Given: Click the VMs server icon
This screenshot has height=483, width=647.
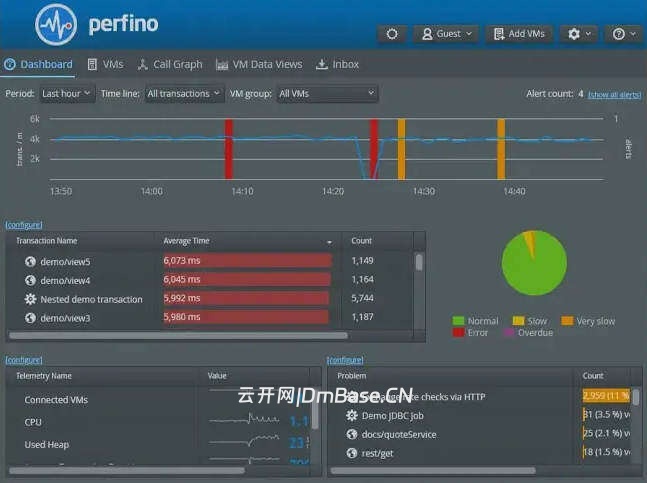Looking at the screenshot, I should point(92,64).
